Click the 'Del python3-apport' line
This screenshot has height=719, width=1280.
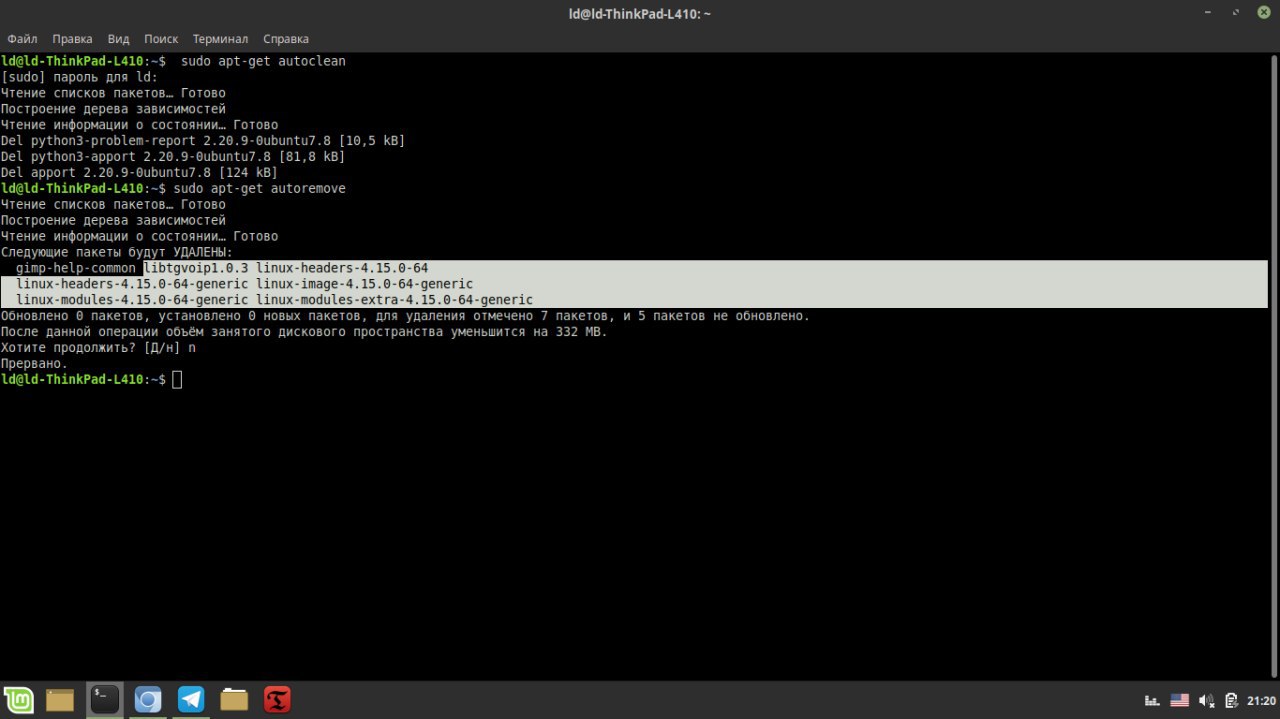point(173,157)
